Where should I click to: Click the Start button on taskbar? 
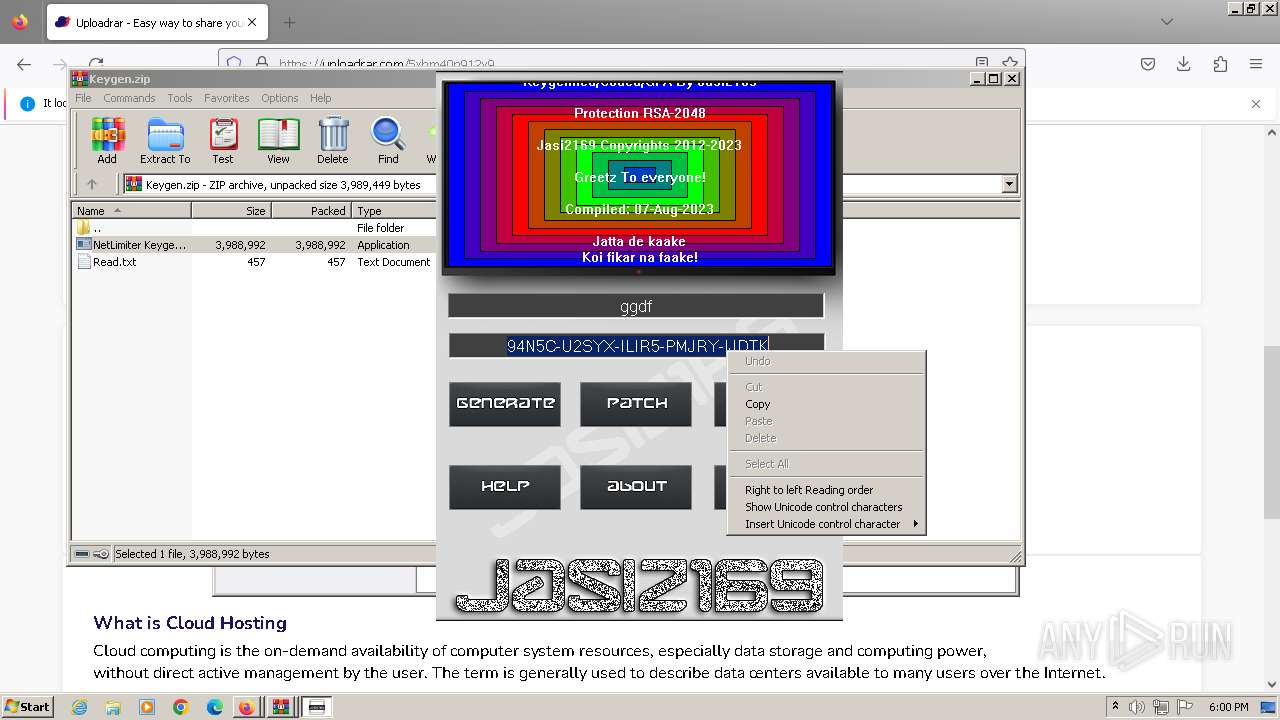click(x=28, y=707)
